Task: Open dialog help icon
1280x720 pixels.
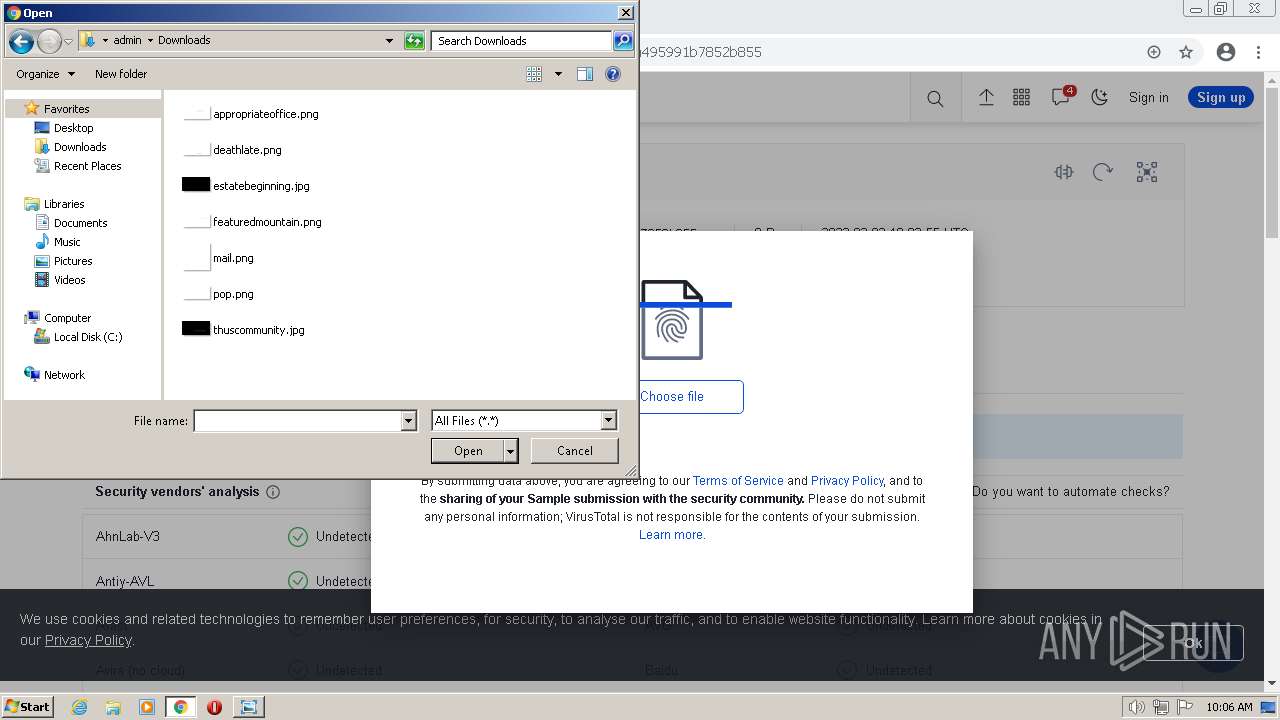Action: click(x=613, y=74)
